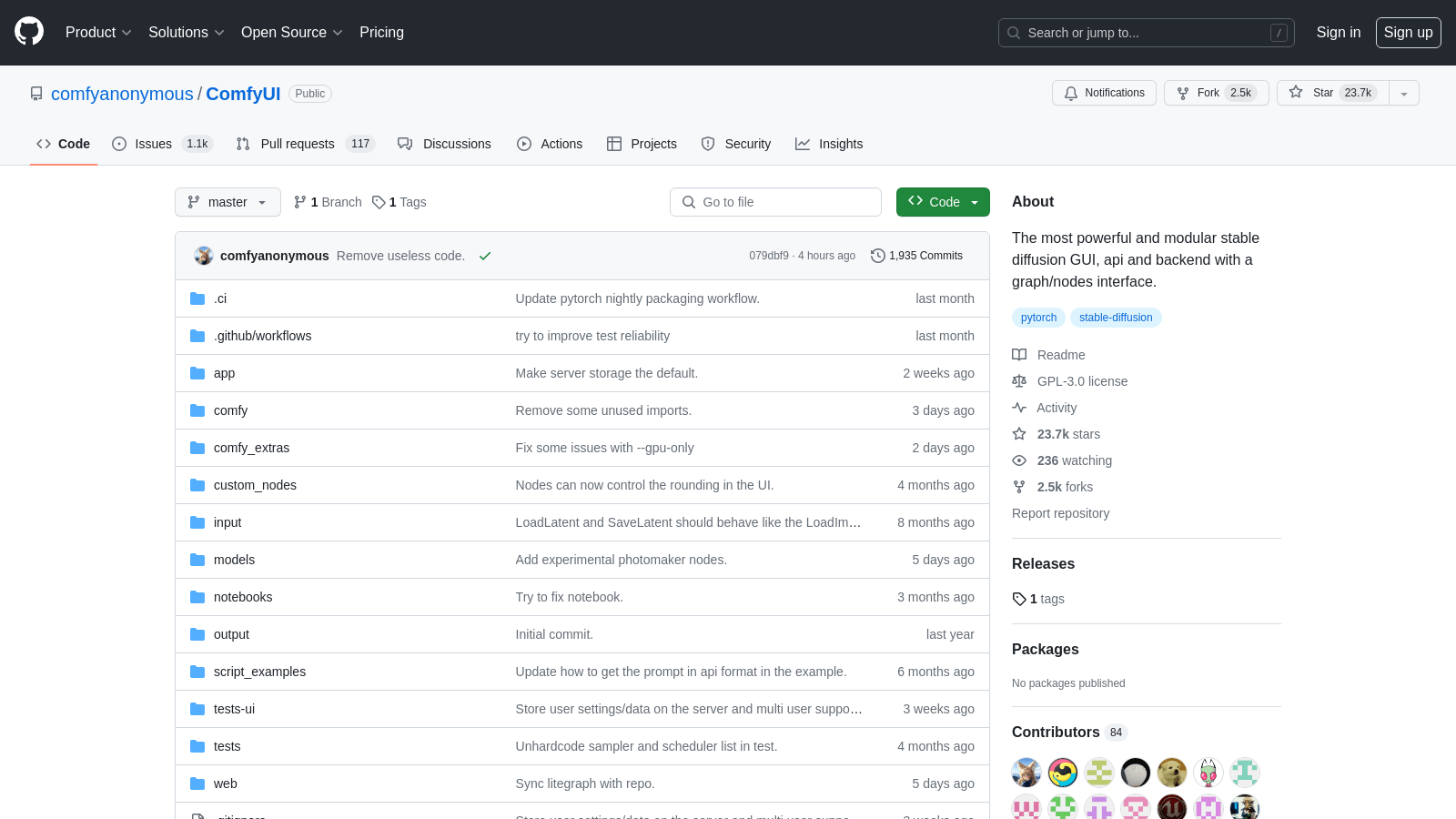This screenshot has width=1456, height=819.
Task: Click Sign in
Action: [1339, 32]
